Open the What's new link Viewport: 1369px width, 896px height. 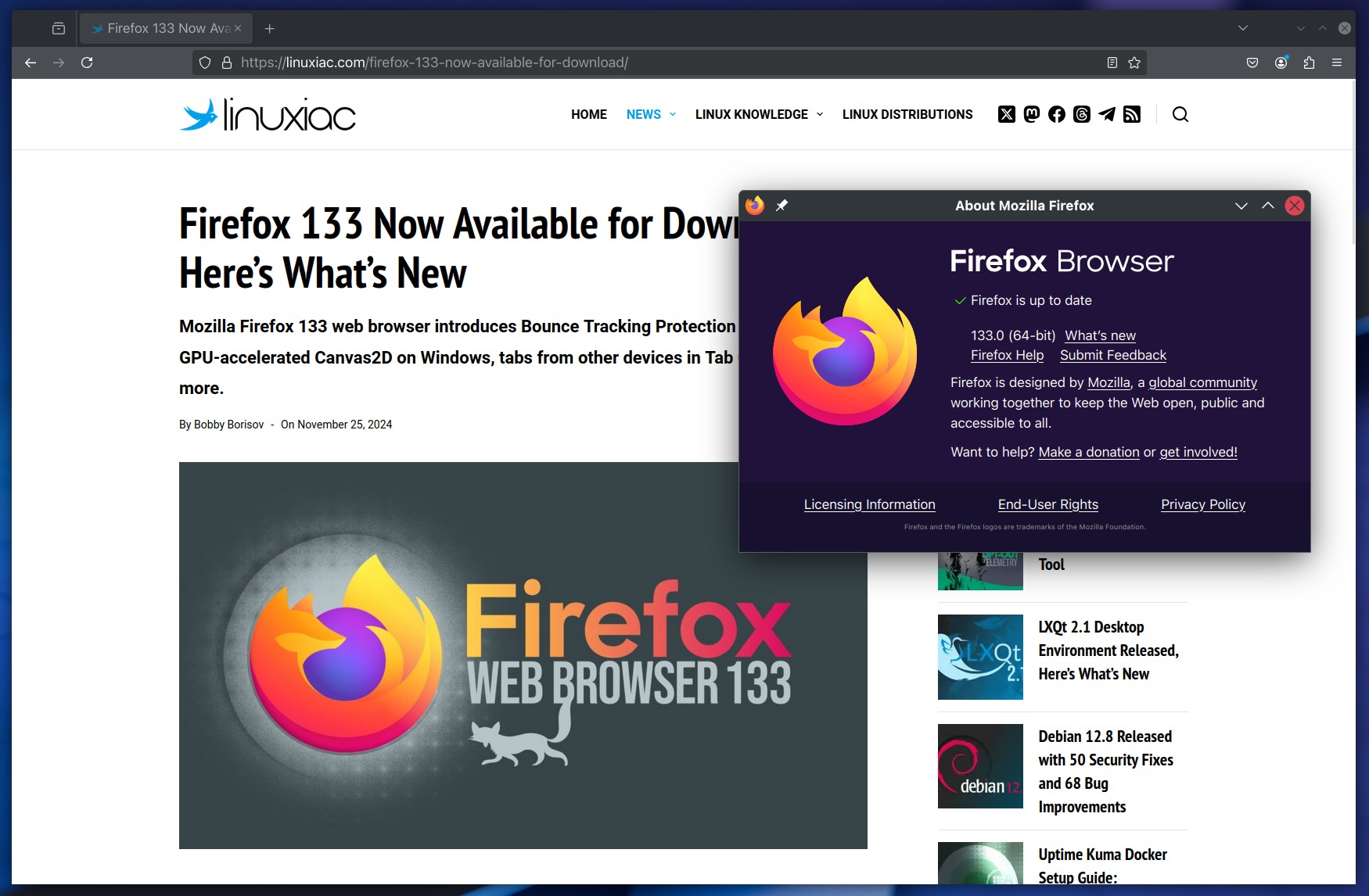[1100, 335]
